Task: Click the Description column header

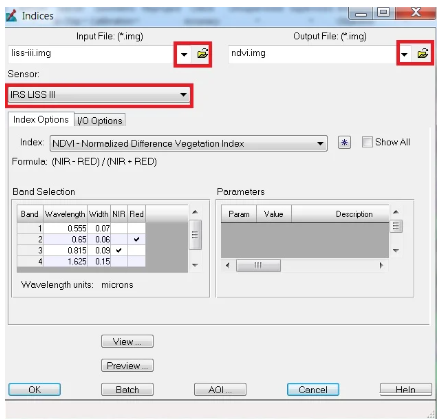Action: pyautogui.click(x=340, y=214)
